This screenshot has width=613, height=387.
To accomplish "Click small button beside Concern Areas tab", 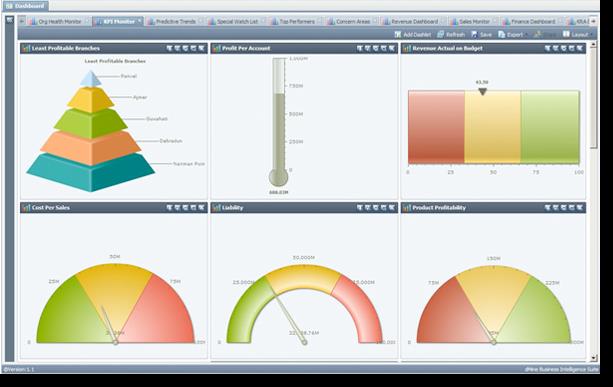I will 375,21.
